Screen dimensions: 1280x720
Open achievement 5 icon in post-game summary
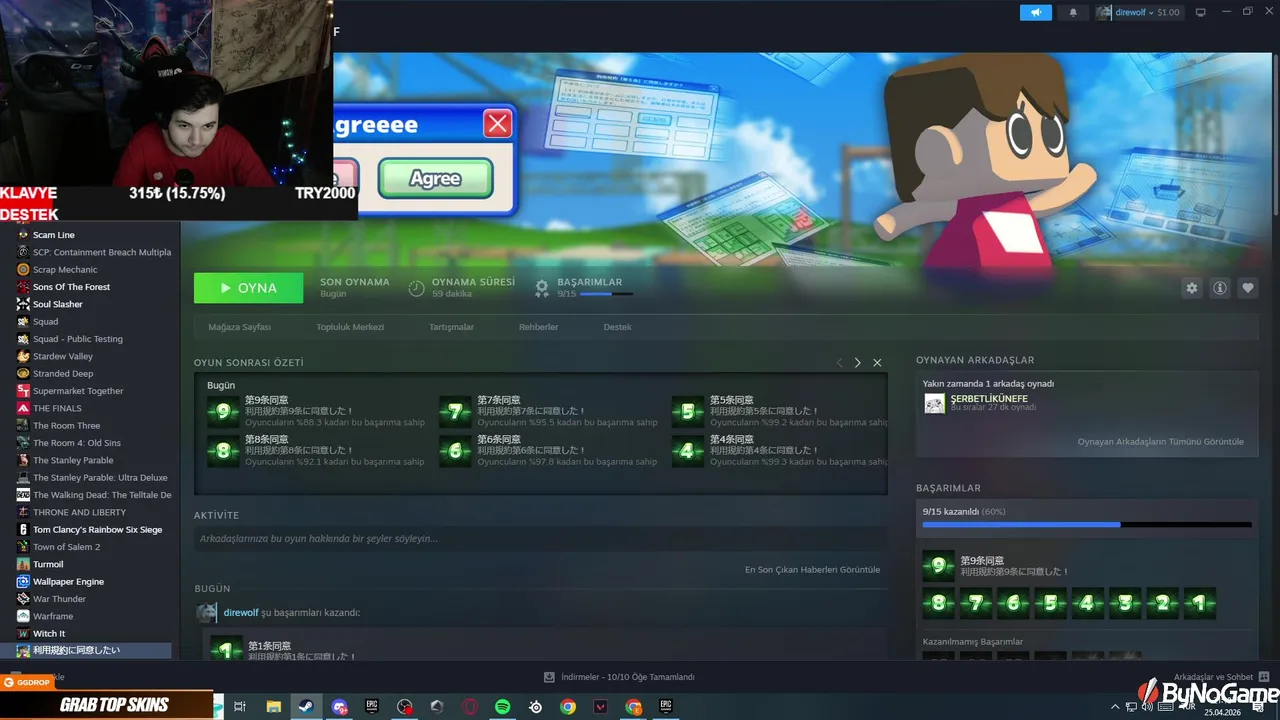(x=687, y=411)
